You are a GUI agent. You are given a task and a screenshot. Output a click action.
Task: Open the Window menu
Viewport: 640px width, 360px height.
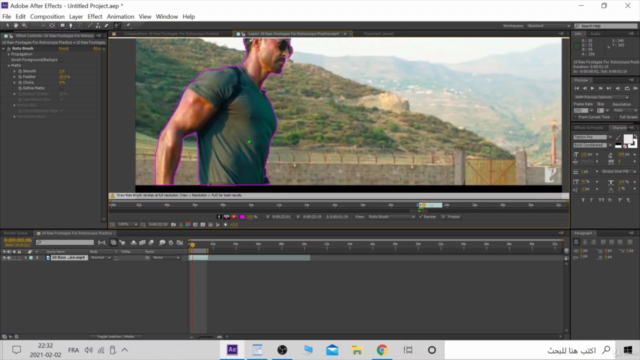[167, 17]
